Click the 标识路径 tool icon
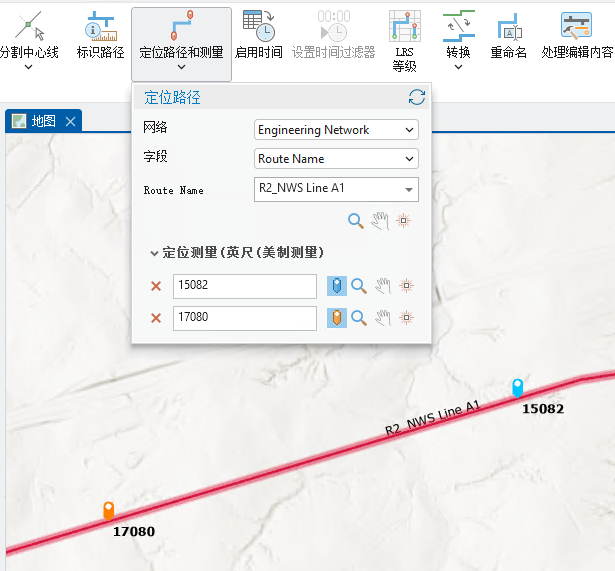Screen dimensions: 615x571 [100, 28]
